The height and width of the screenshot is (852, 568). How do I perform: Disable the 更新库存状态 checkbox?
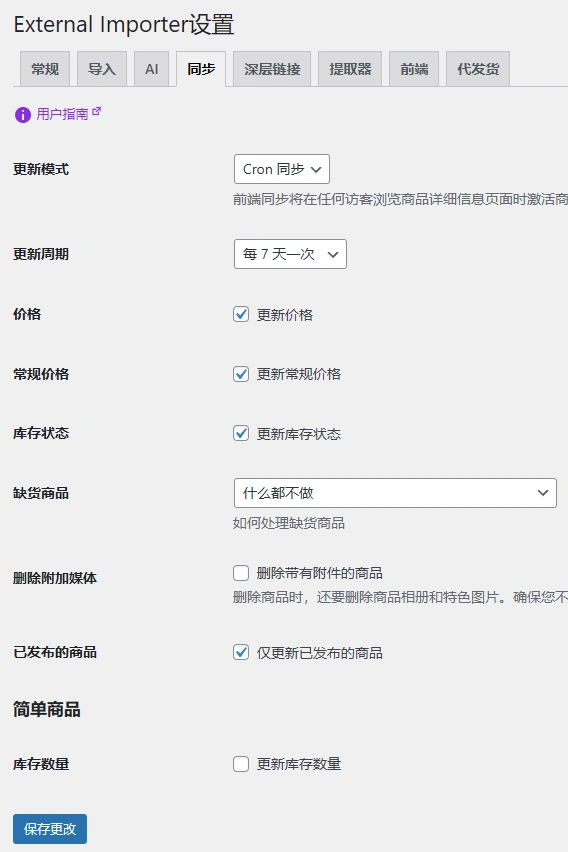241,433
